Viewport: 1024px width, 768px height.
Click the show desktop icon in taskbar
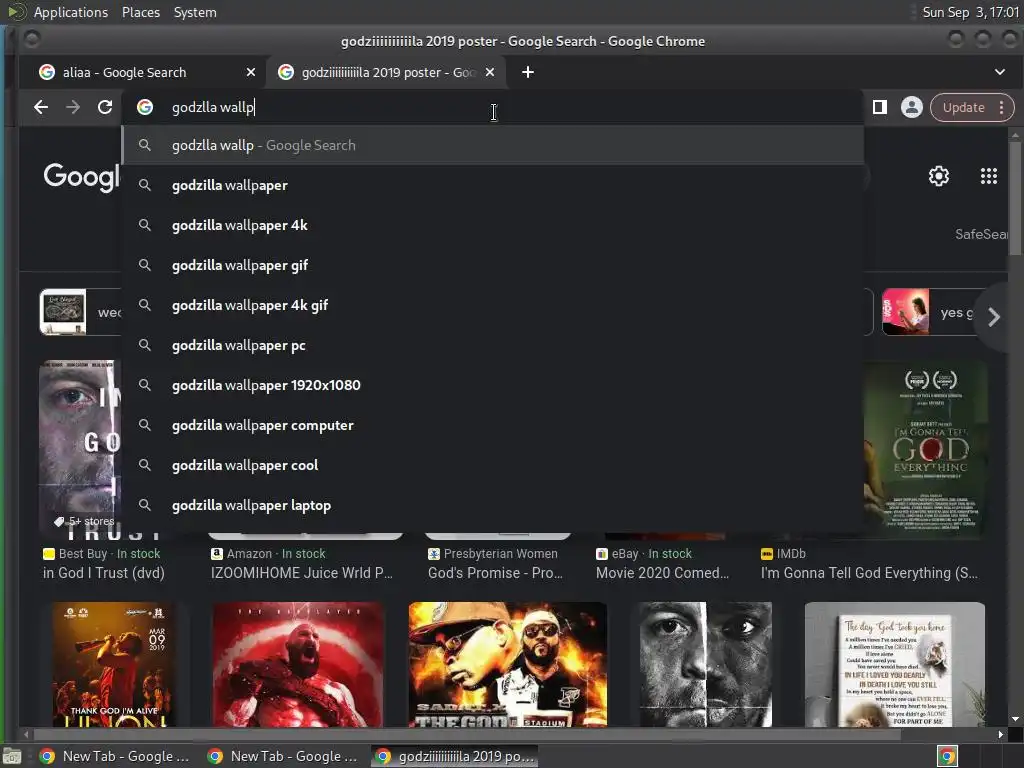(12, 756)
